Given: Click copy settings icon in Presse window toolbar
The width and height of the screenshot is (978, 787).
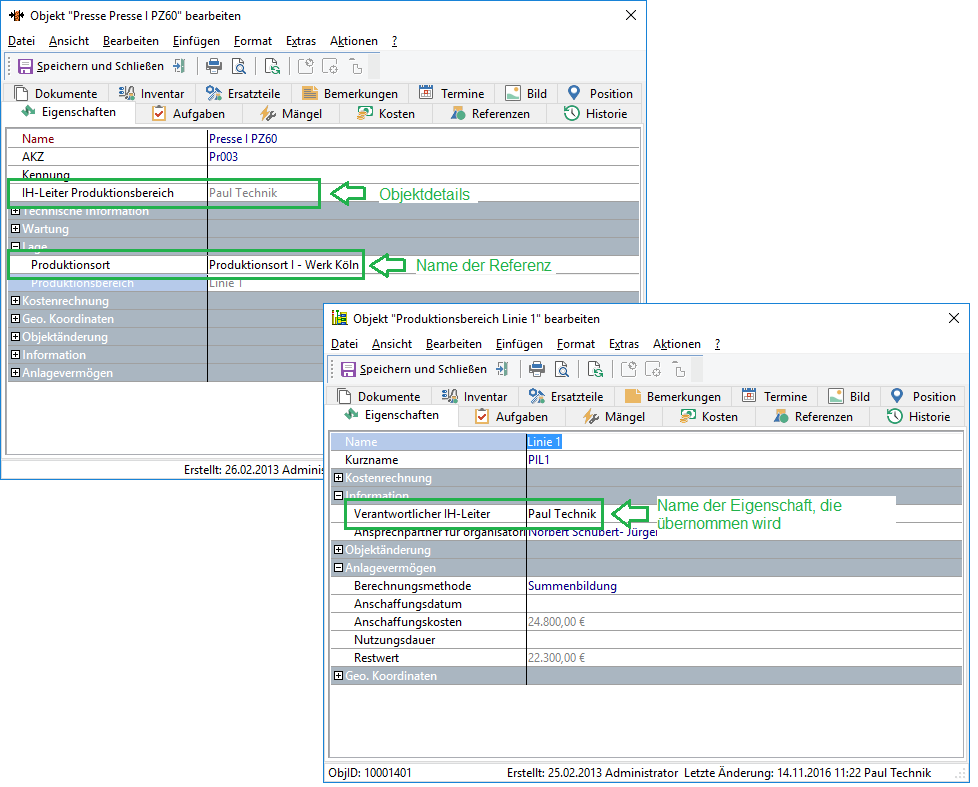Looking at the screenshot, I should pos(330,66).
